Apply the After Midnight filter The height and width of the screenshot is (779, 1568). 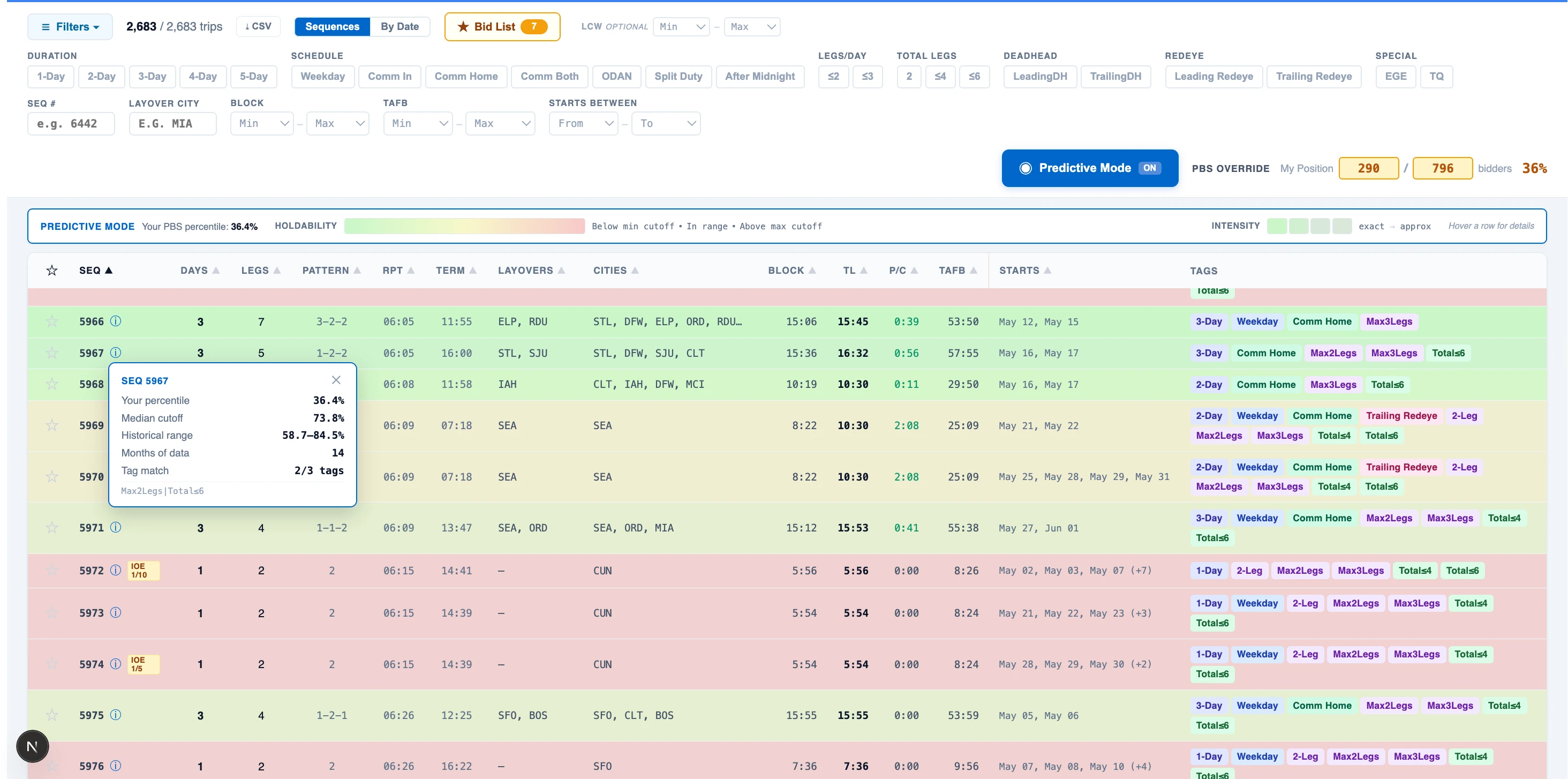[760, 77]
